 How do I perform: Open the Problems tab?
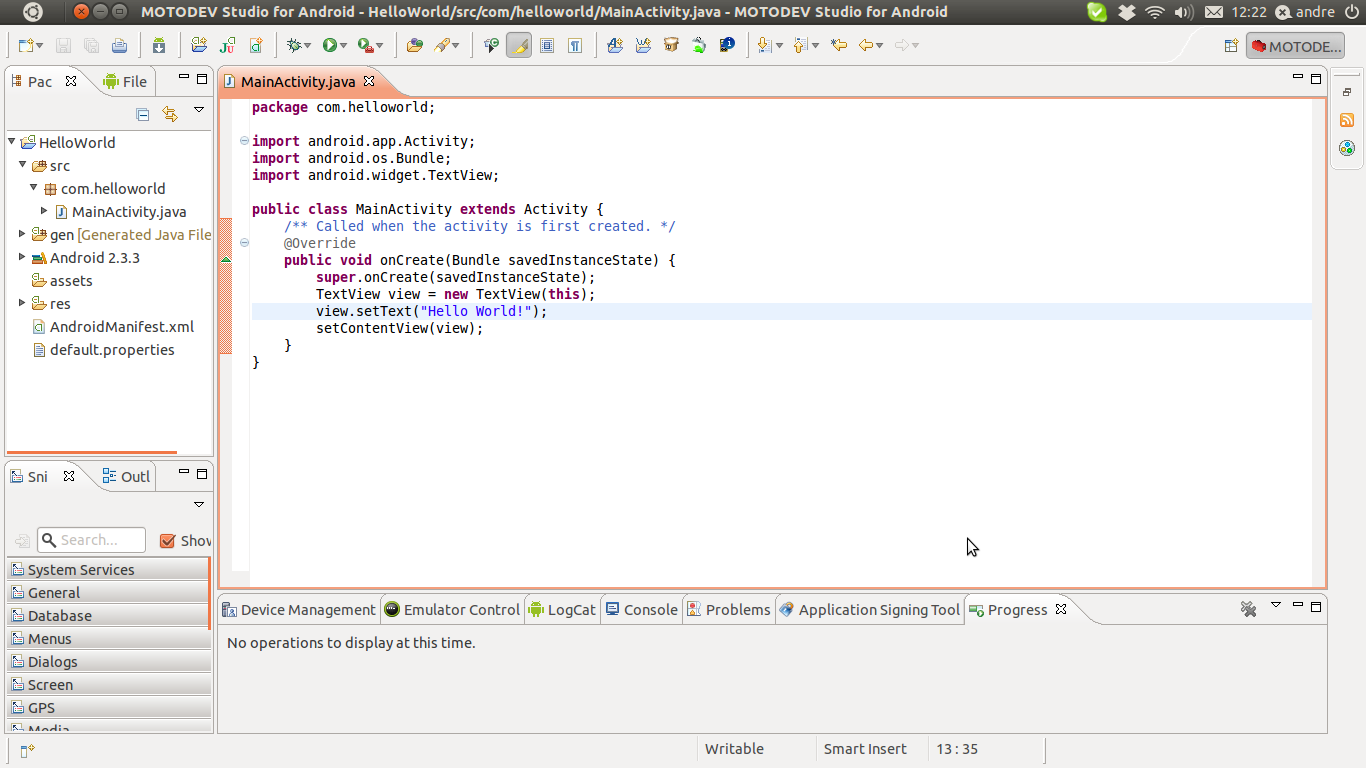point(728,610)
